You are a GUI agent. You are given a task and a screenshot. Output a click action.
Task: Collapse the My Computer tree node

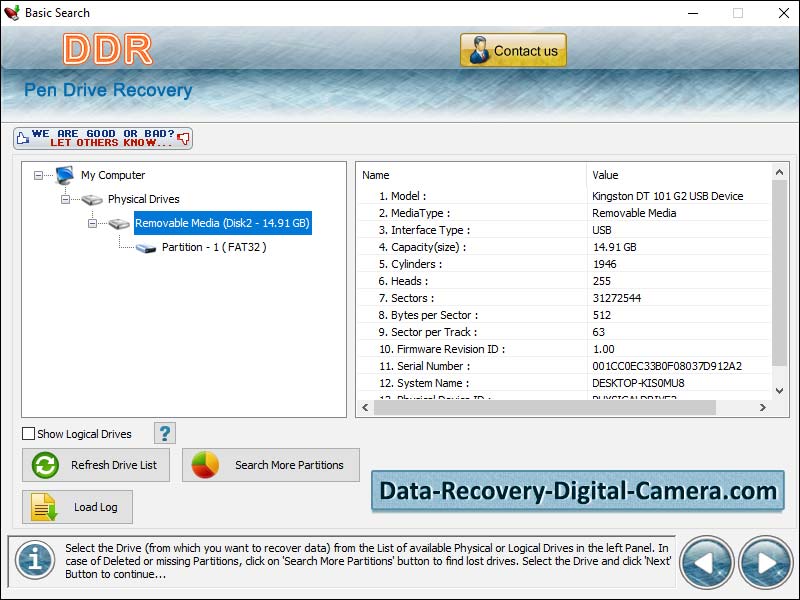click(x=36, y=174)
